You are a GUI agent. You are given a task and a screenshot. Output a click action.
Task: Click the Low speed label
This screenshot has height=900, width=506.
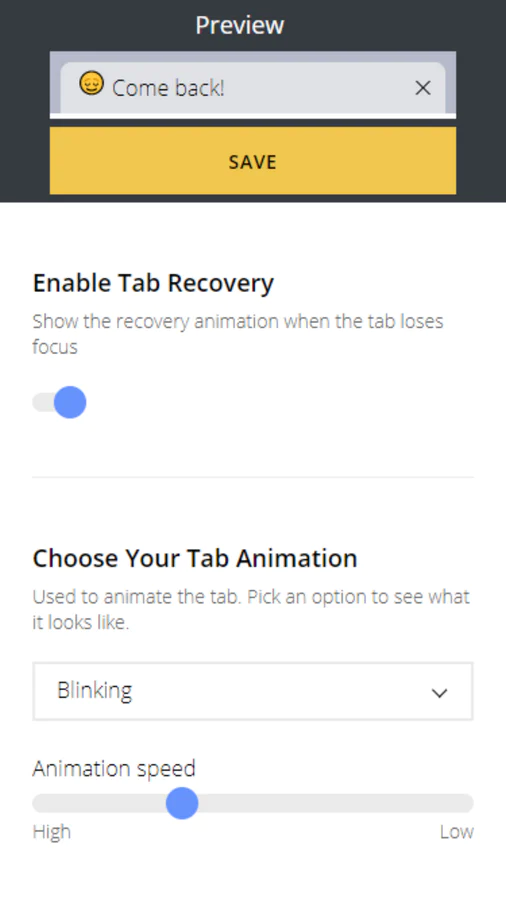click(457, 832)
